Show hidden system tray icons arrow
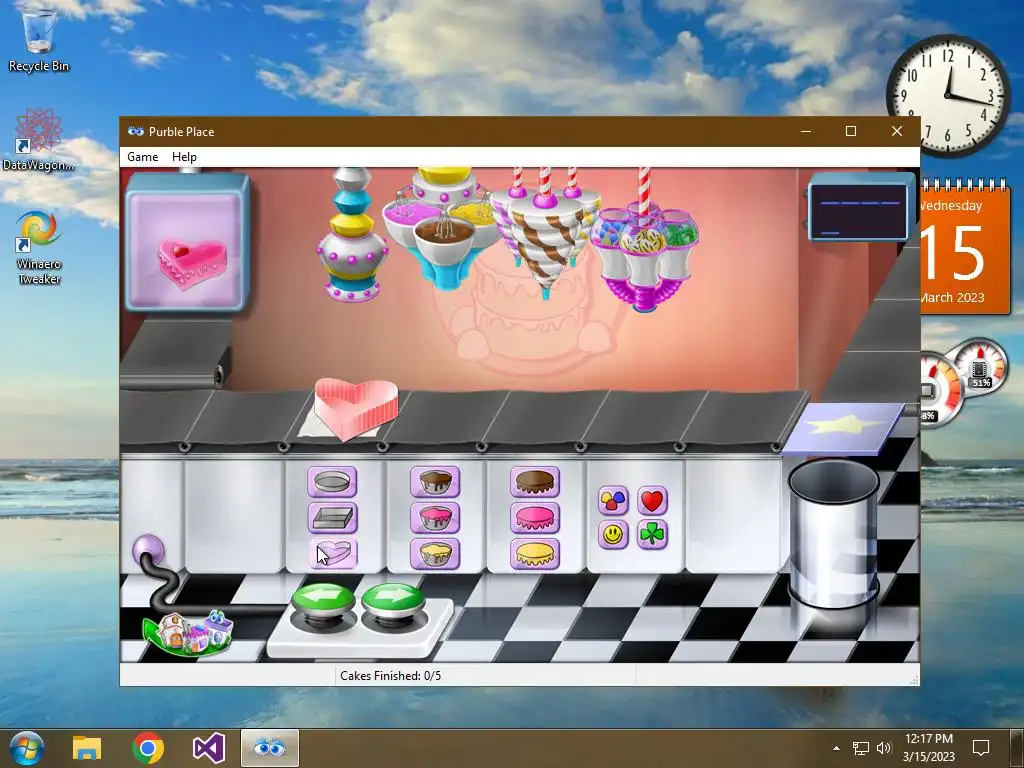The height and width of the screenshot is (768, 1024). (837, 748)
